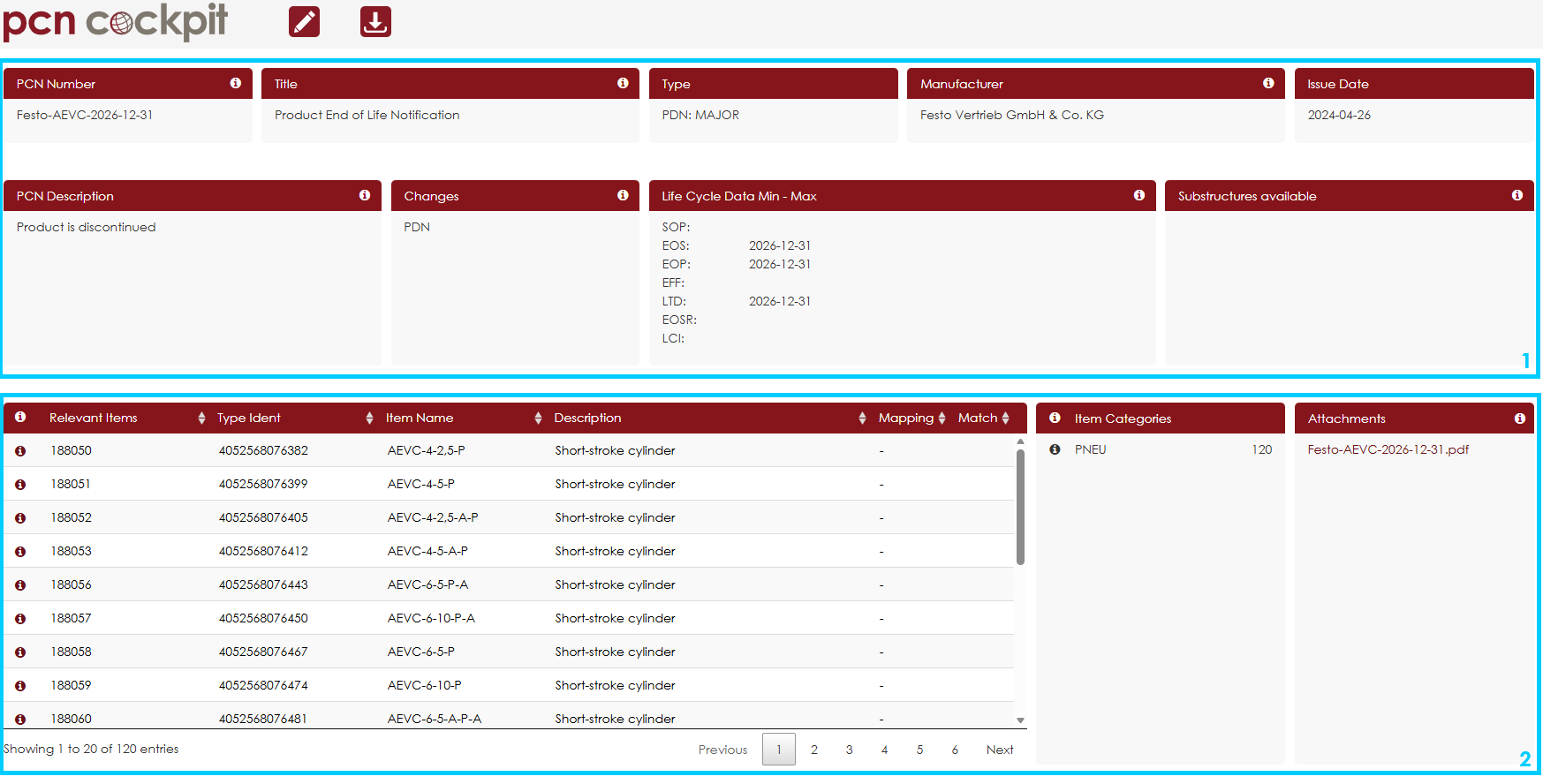This screenshot has width=1543, height=784.
Task: Click item name AEVC-4-2,5-P
Action: 426,450
